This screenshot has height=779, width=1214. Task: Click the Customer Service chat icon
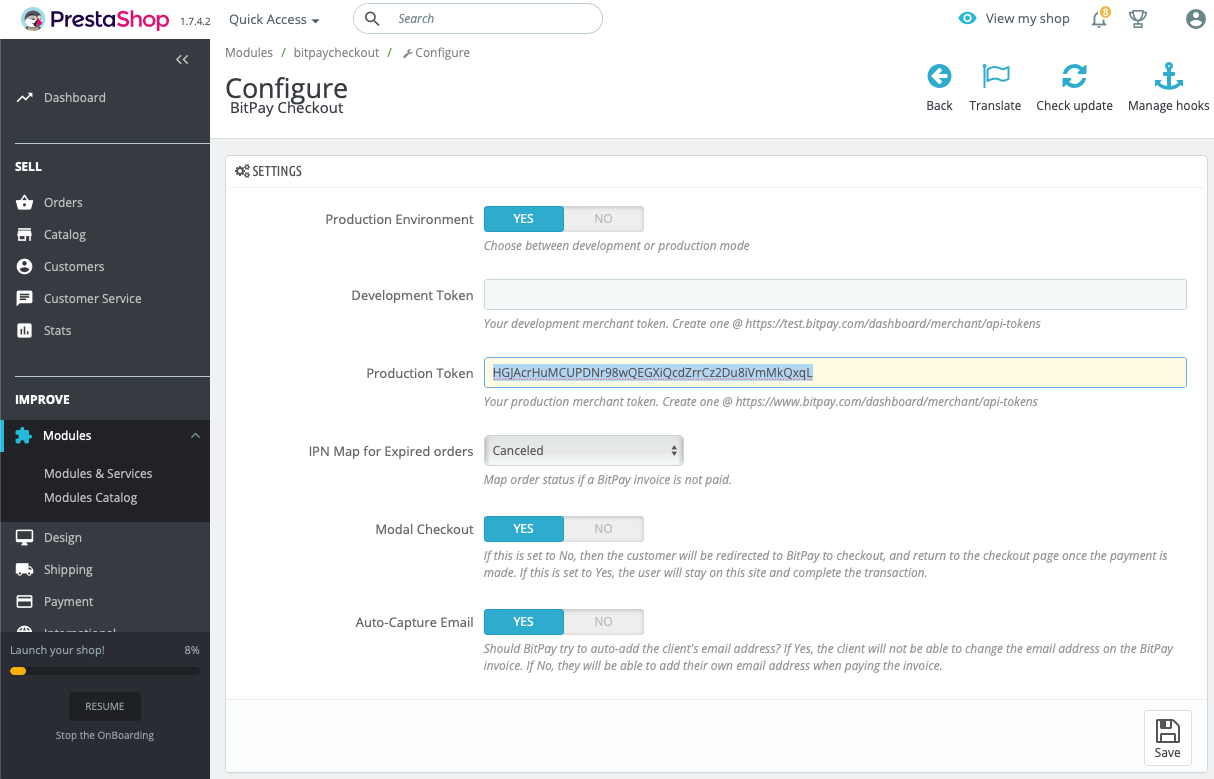tap(24, 299)
